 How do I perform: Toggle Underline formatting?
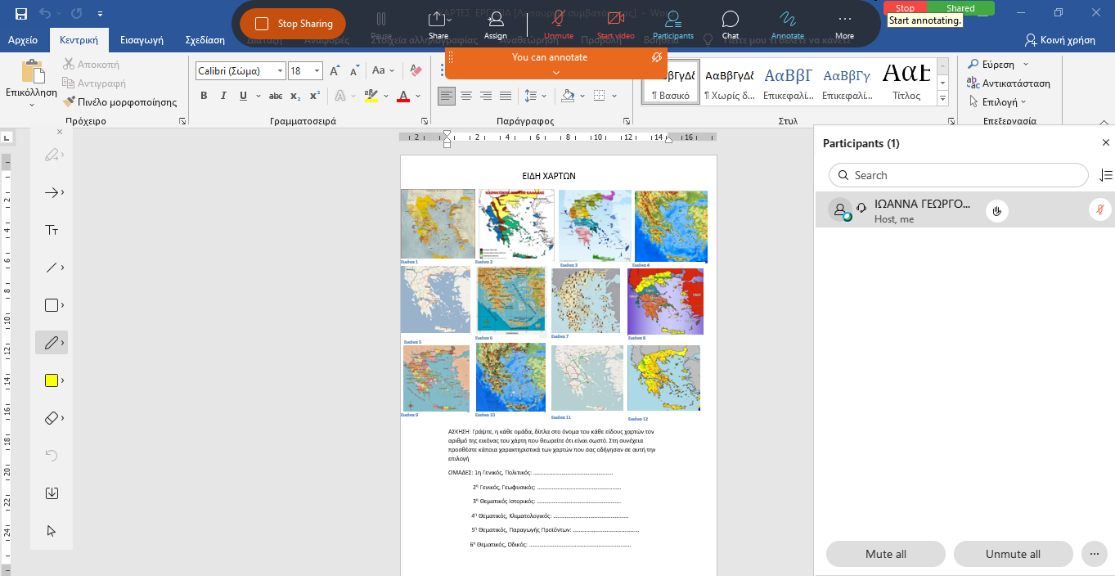pos(243,95)
